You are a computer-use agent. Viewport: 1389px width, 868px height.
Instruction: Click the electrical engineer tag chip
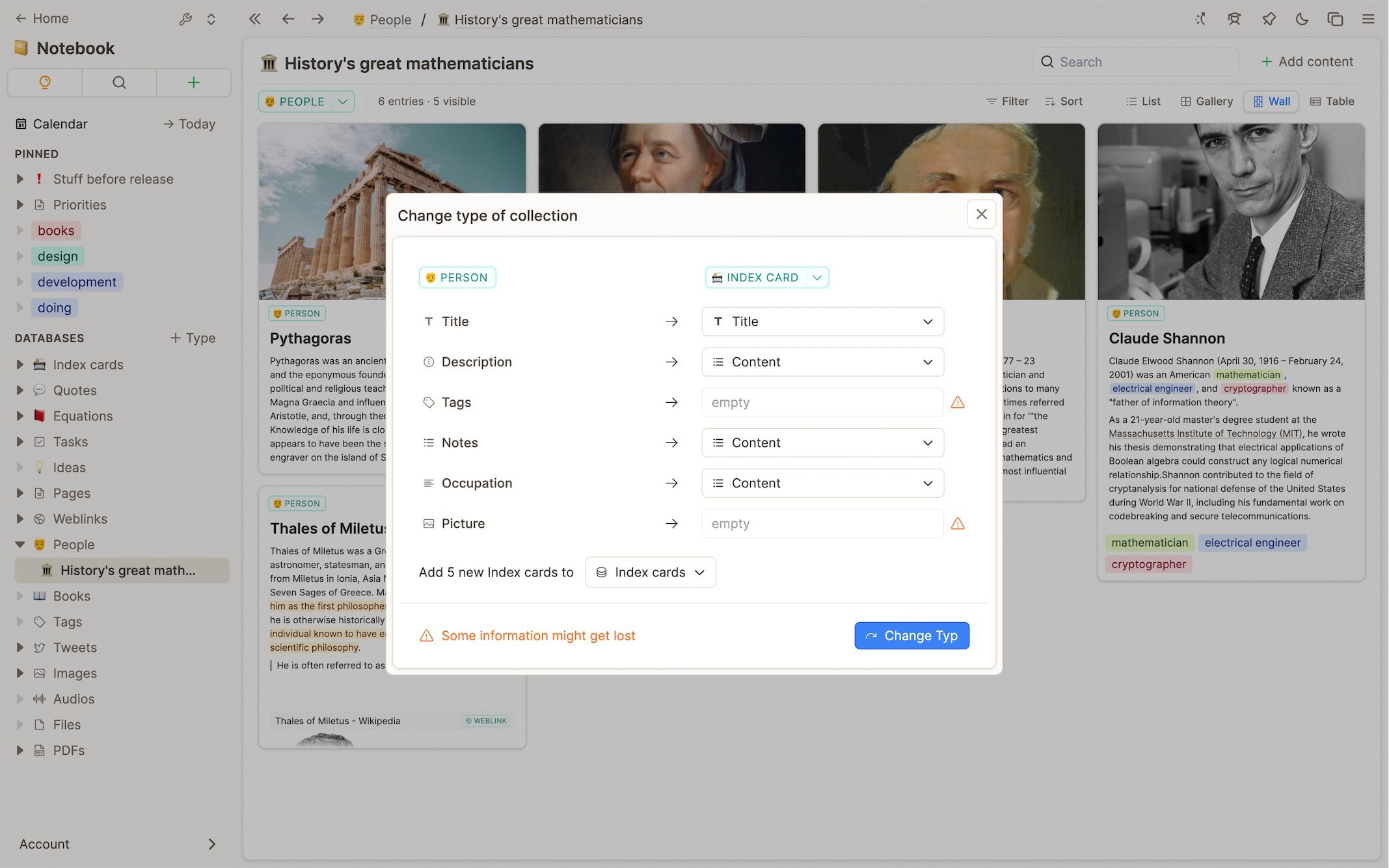pyautogui.click(x=1252, y=543)
